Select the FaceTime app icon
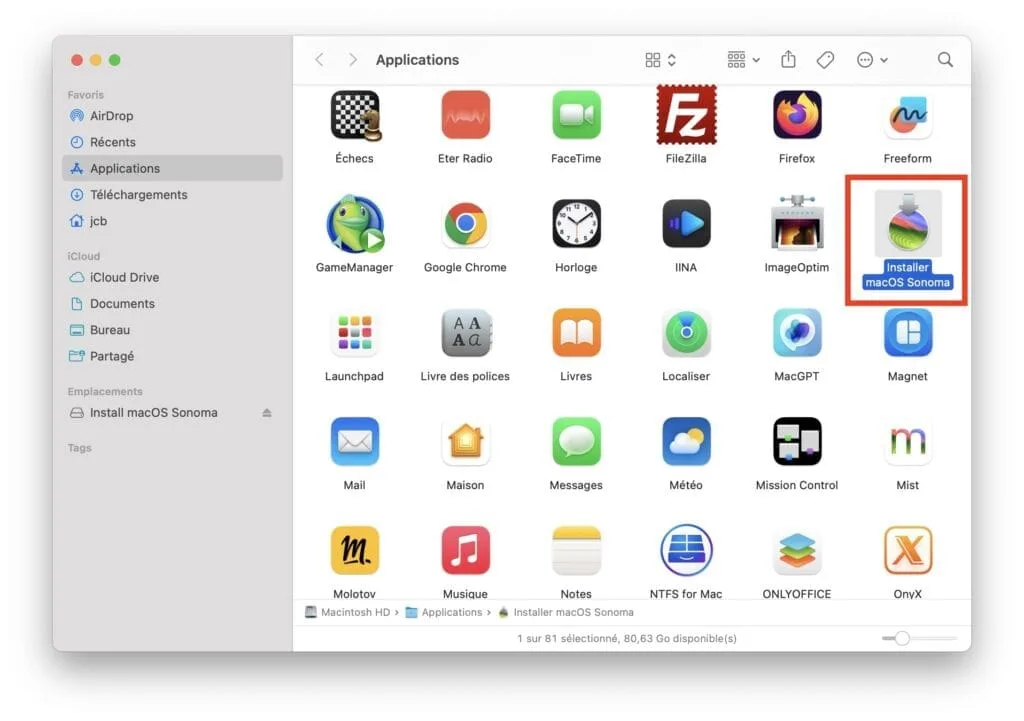 [x=576, y=116]
